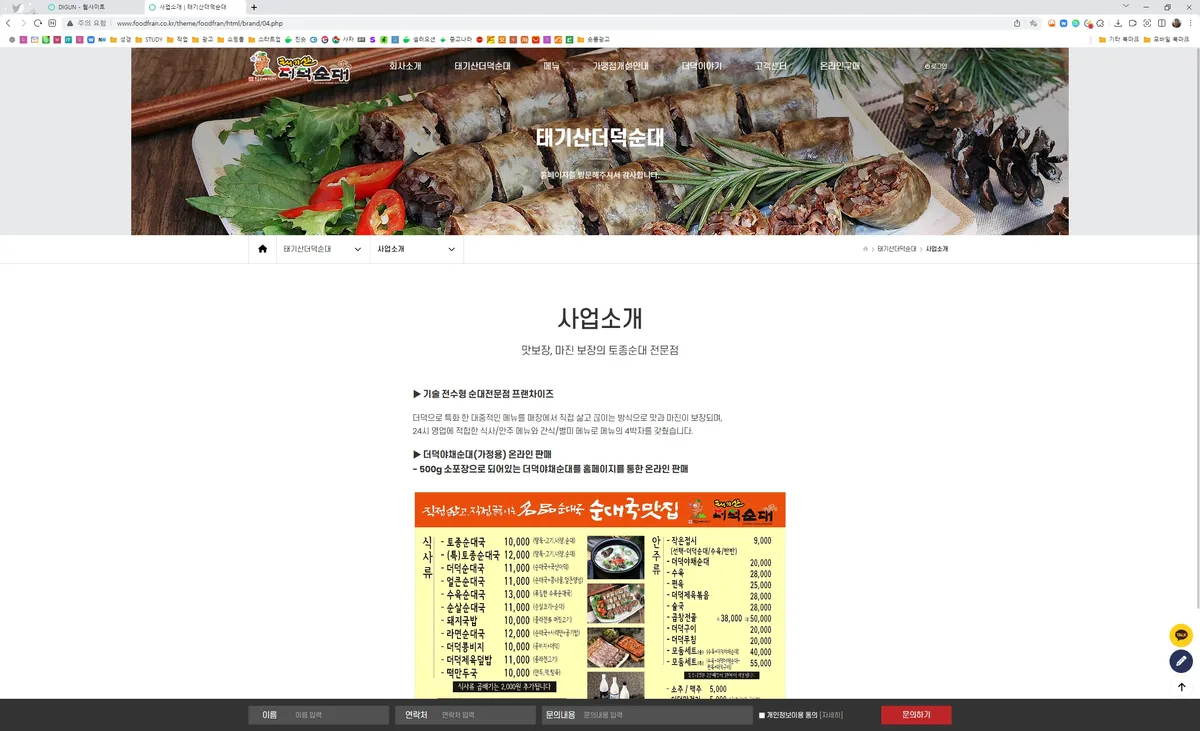Viewport: 1200px width, 731px height.
Task: Expand the 사업소개 breadcrumb dropdown
Action: pyautogui.click(x=416, y=249)
